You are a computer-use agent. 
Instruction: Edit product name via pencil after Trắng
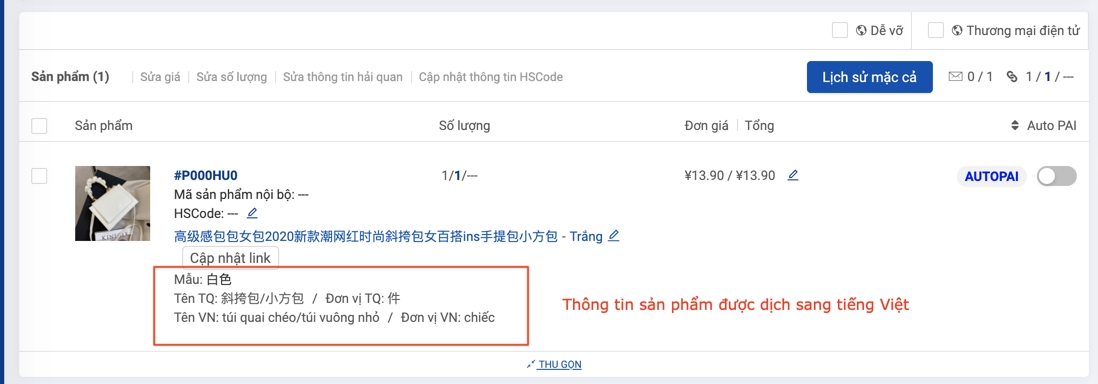pyautogui.click(x=613, y=236)
